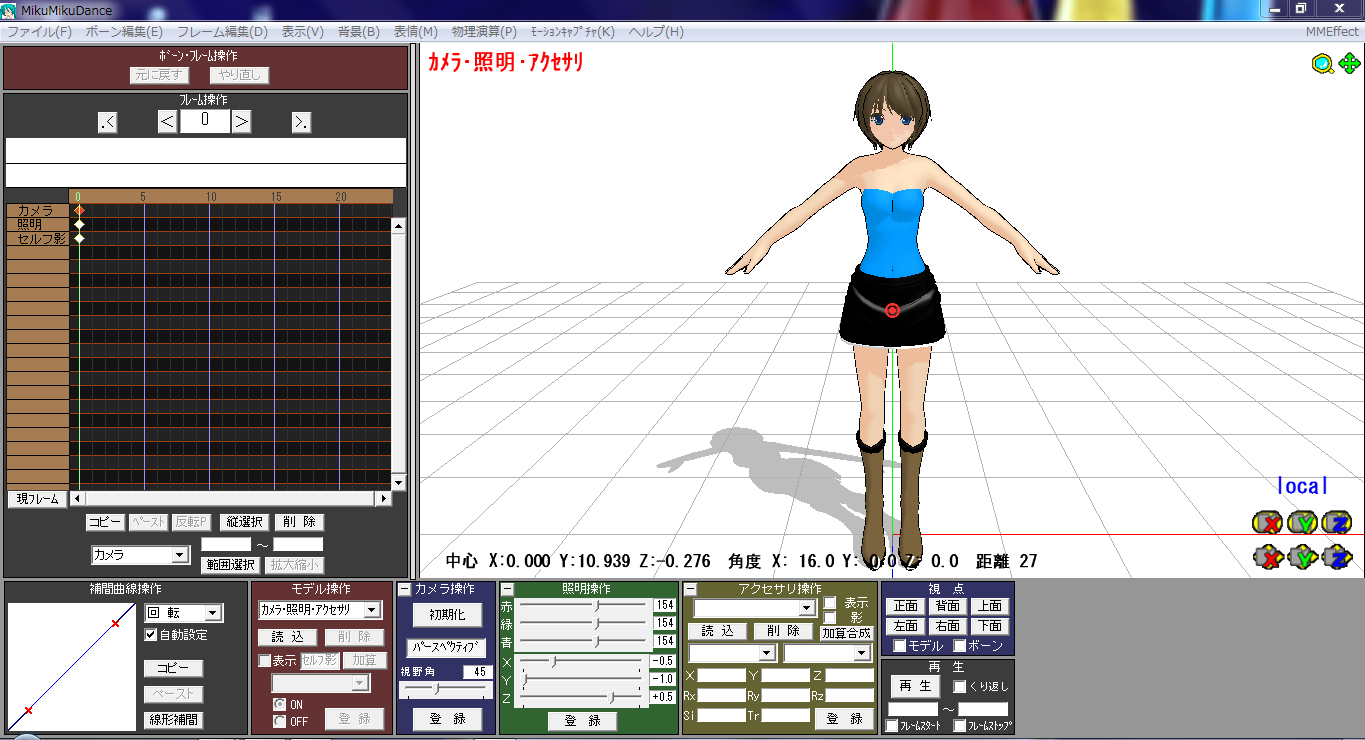The image size is (1365, 740).
Task: Click the 縦選択 button
Action: pos(244,522)
